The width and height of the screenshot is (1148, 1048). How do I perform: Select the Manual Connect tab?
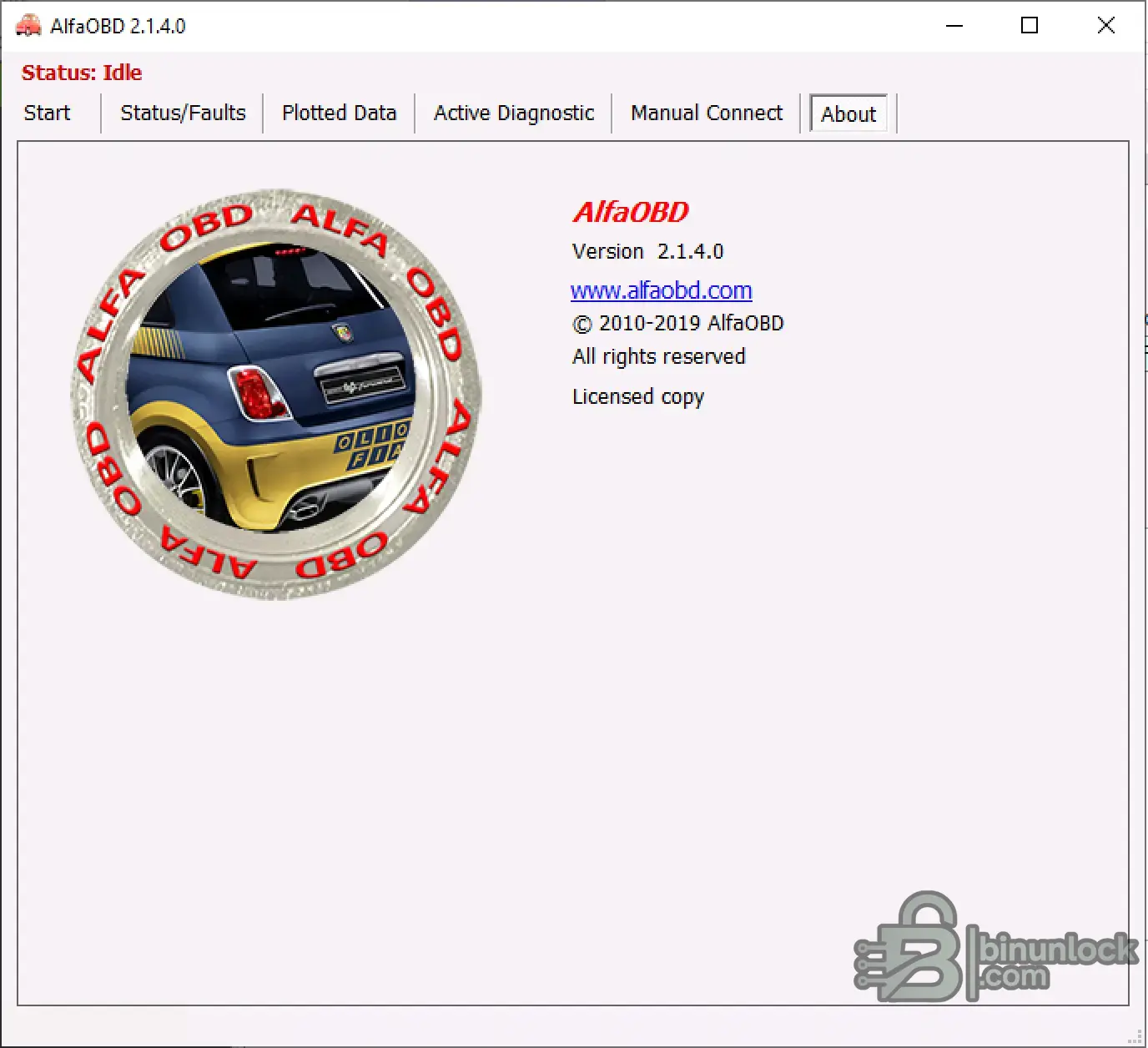click(707, 113)
